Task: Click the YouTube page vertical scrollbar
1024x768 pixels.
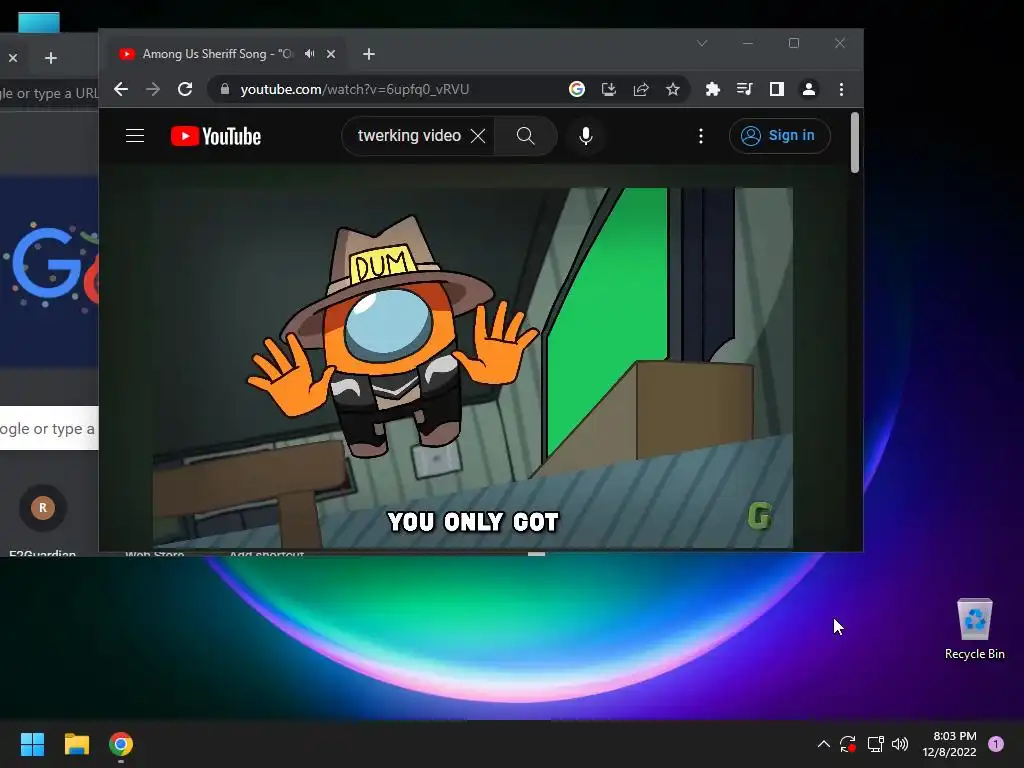Action: (855, 142)
